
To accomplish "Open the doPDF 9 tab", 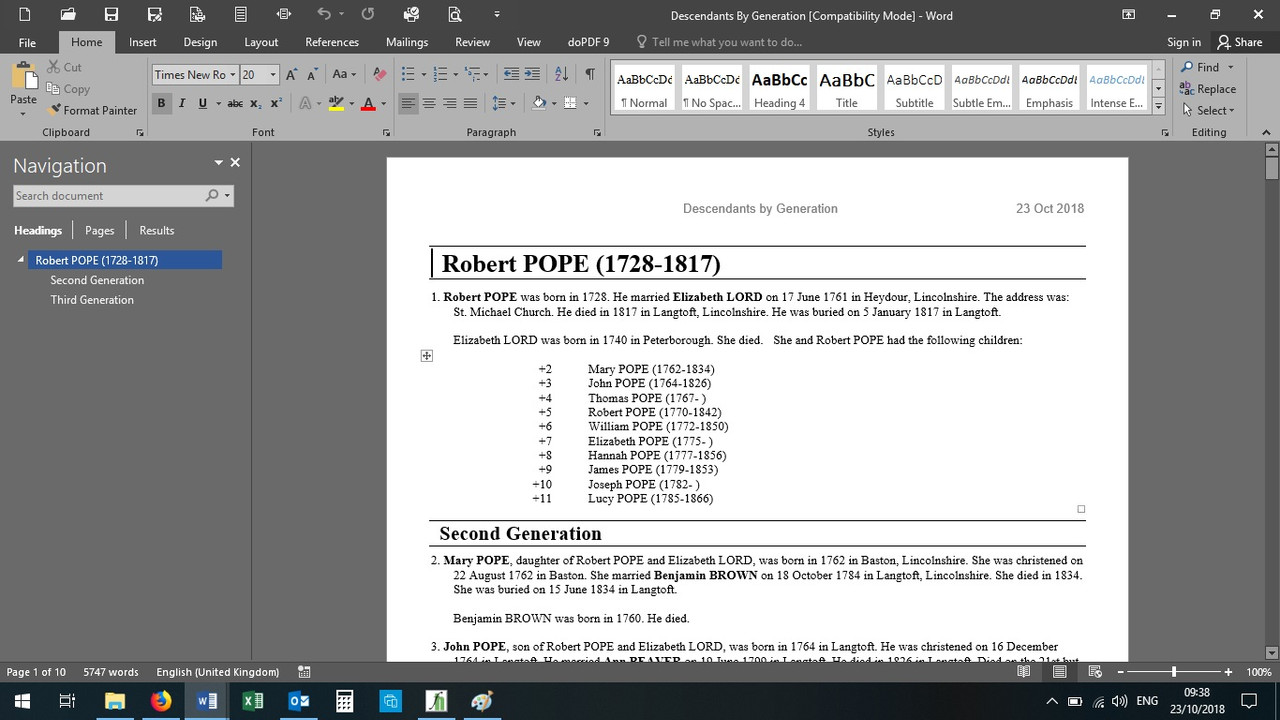I will [x=588, y=42].
